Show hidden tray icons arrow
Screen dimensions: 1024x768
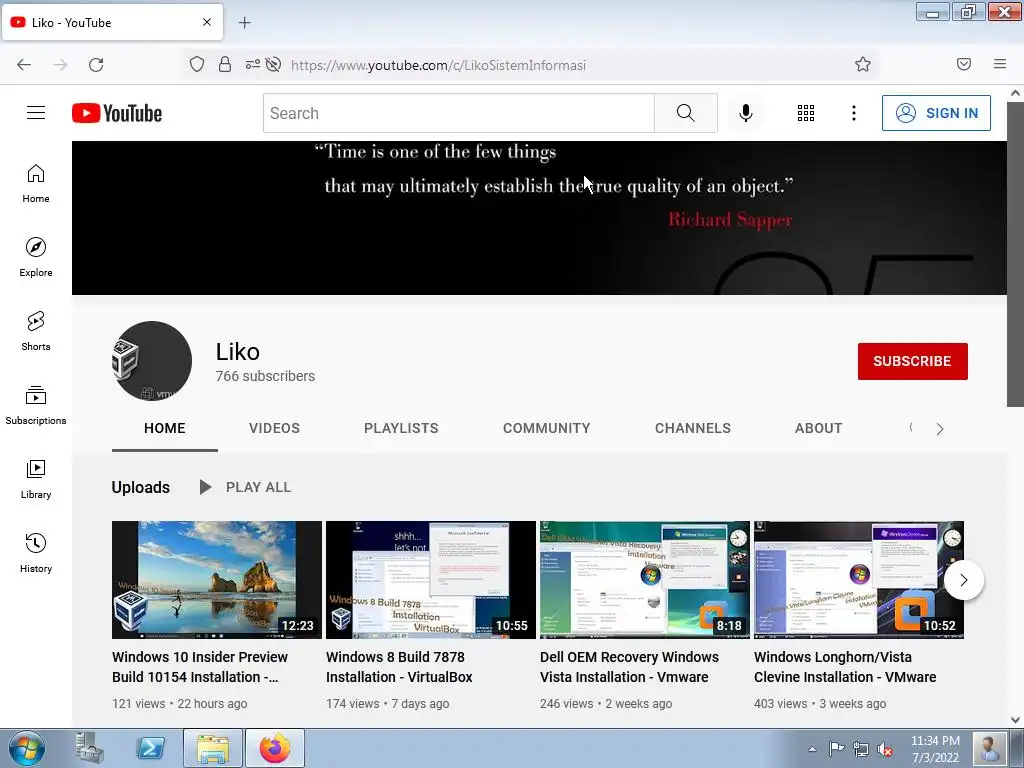(812, 750)
